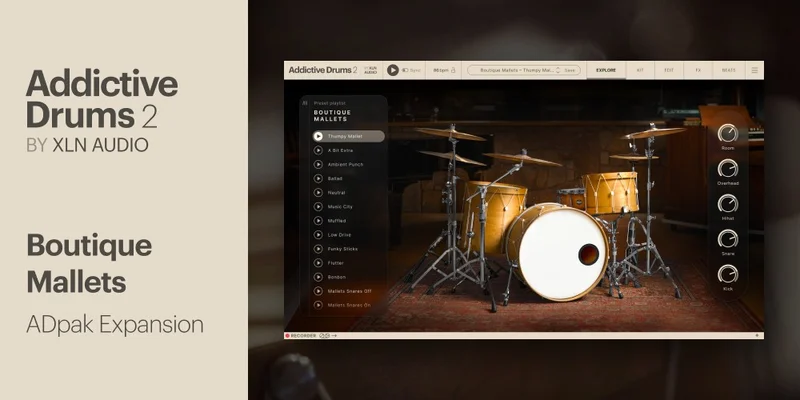Click the recorder export arrow icon
Screen dimensions: 800x400
point(334,336)
